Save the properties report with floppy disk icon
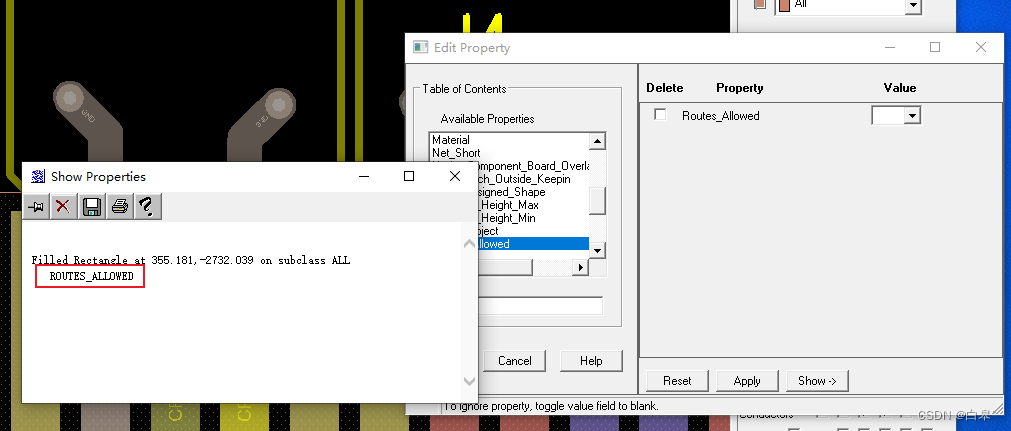 pyautogui.click(x=92, y=207)
